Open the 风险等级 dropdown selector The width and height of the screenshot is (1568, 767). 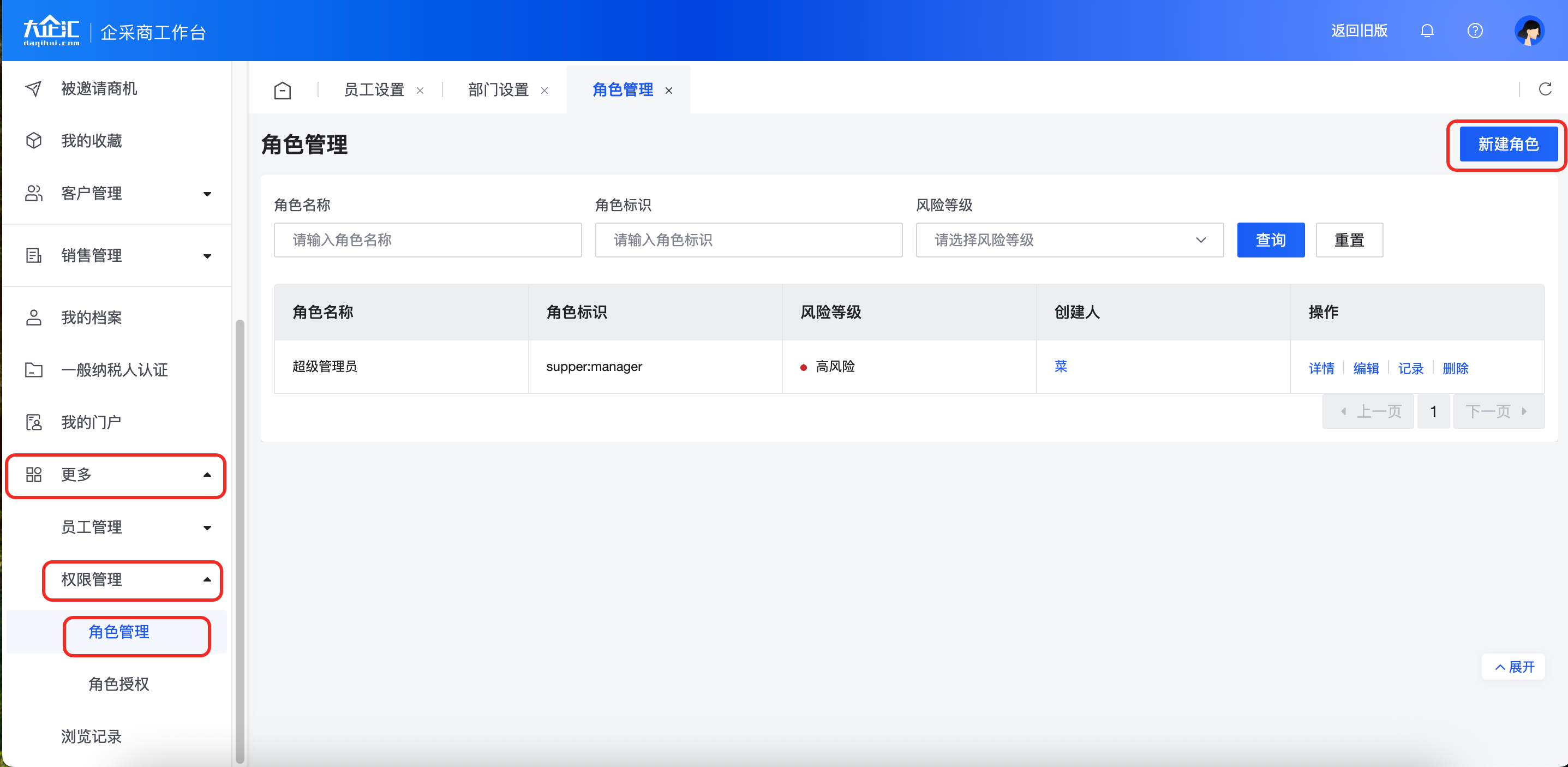(x=1069, y=240)
